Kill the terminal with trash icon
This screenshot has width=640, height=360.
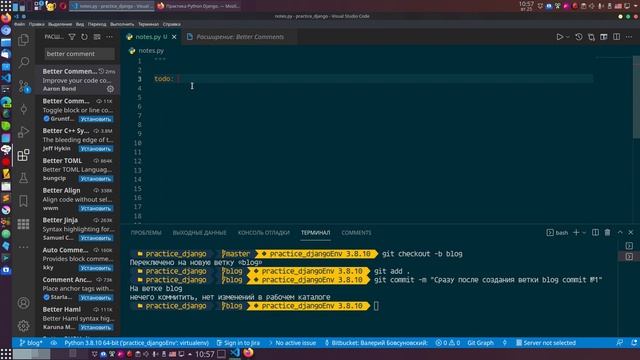pos(607,232)
